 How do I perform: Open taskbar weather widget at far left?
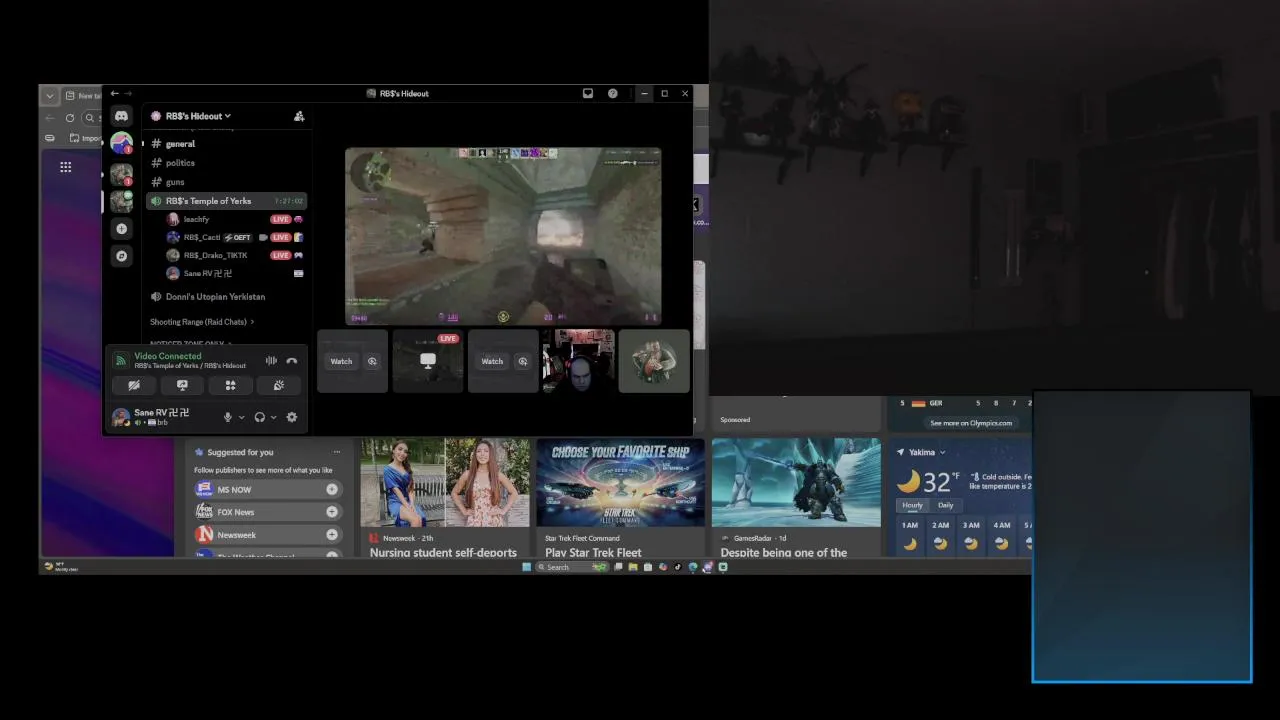click(60, 567)
